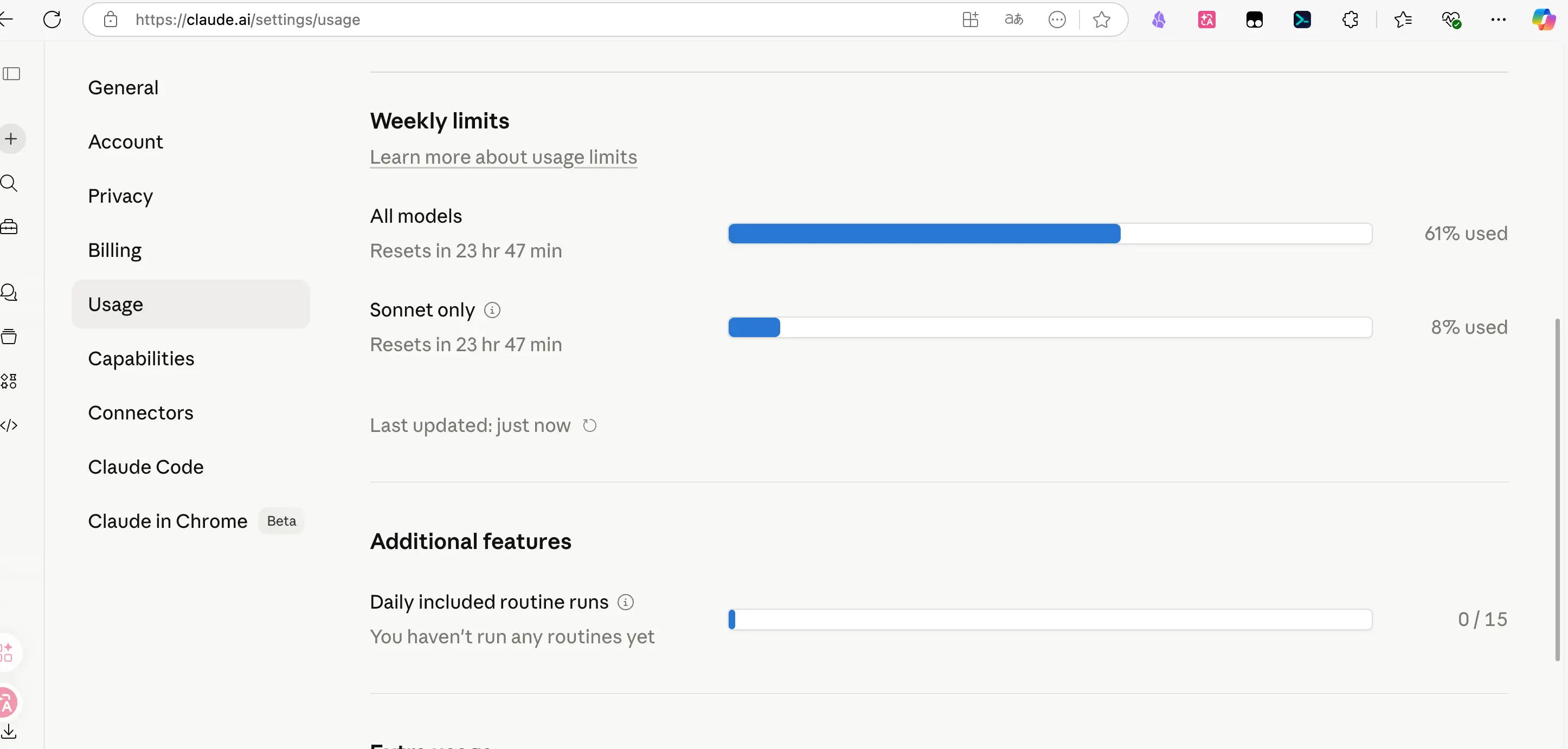
Task: Start a new chat with the plus icon
Action: [11, 139]
